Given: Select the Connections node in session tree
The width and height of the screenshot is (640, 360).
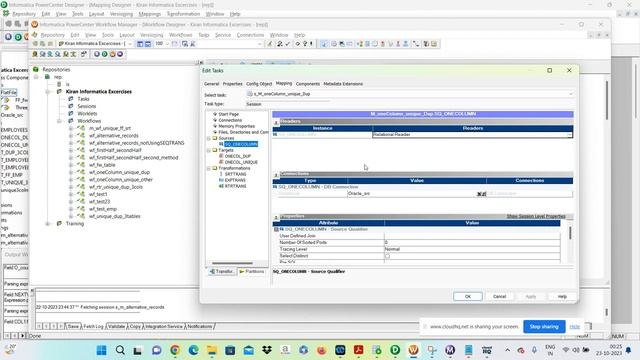Looking at the screenshot, I should tap(230, 120).
